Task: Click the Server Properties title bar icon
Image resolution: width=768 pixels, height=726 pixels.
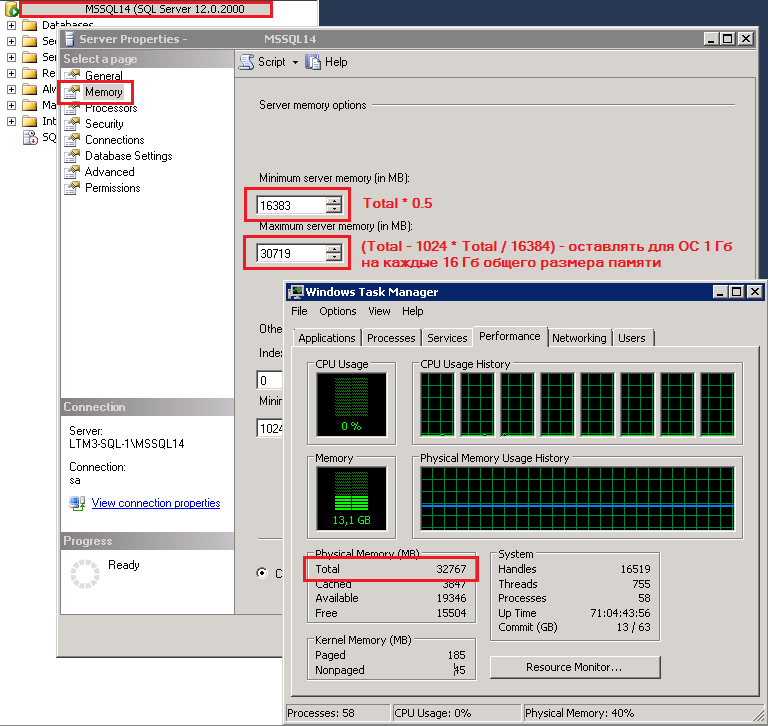Action: [69, 39]
